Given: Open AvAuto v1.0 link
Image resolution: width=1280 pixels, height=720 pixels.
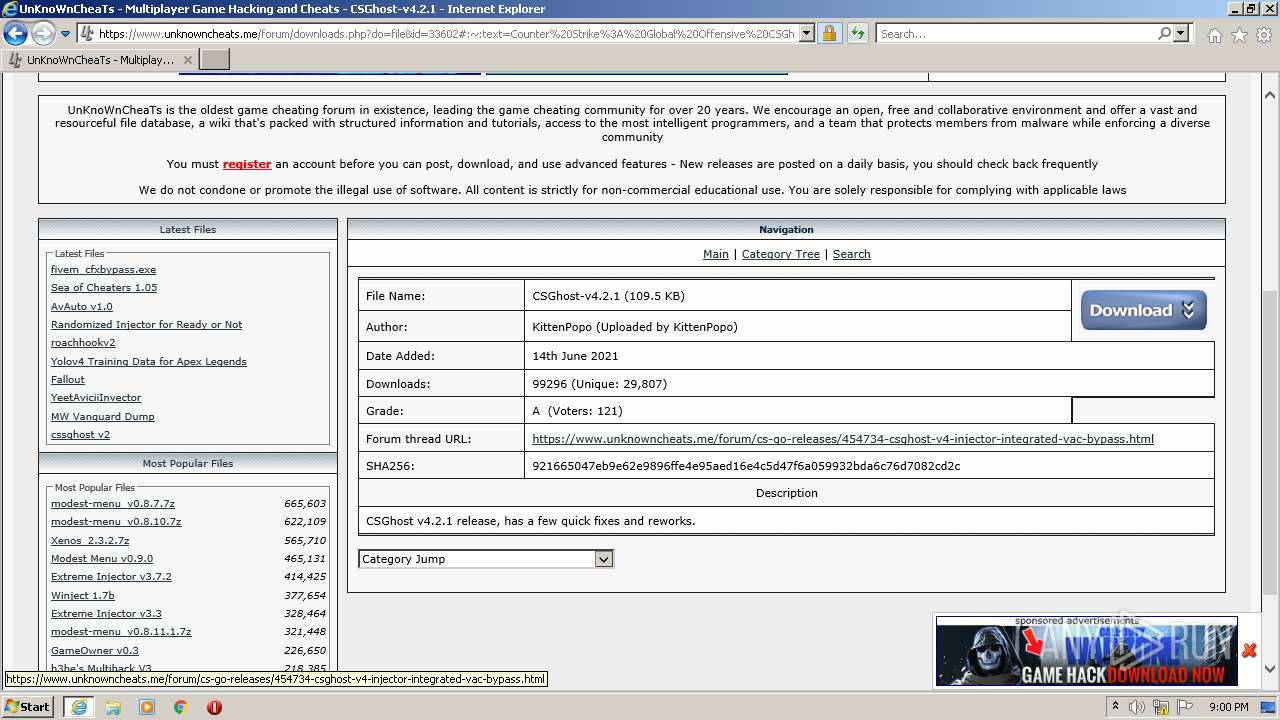Looking at the screenshot, I should [x=82, y=307].
